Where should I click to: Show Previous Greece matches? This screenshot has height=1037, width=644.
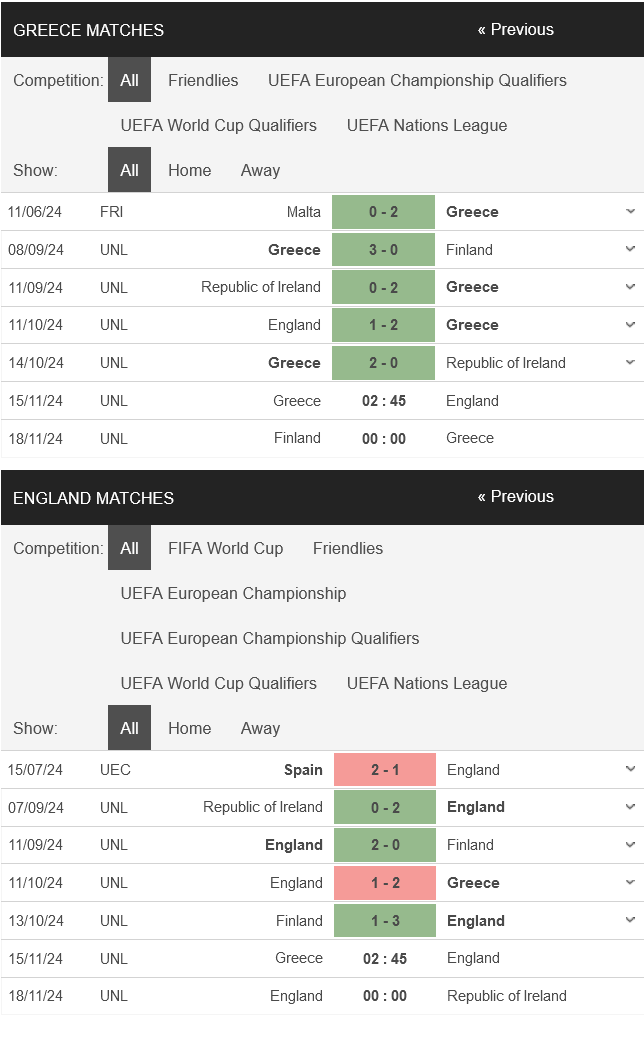coord(516,30)
